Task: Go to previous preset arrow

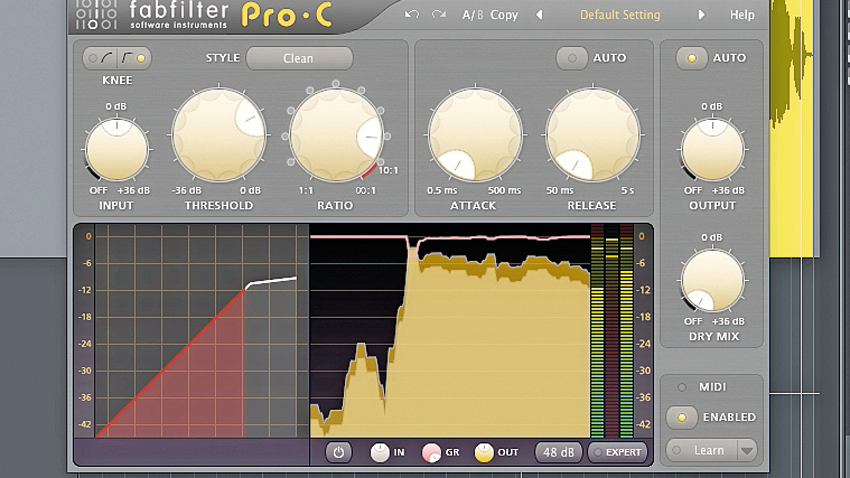Action: [x=539, y=15]
